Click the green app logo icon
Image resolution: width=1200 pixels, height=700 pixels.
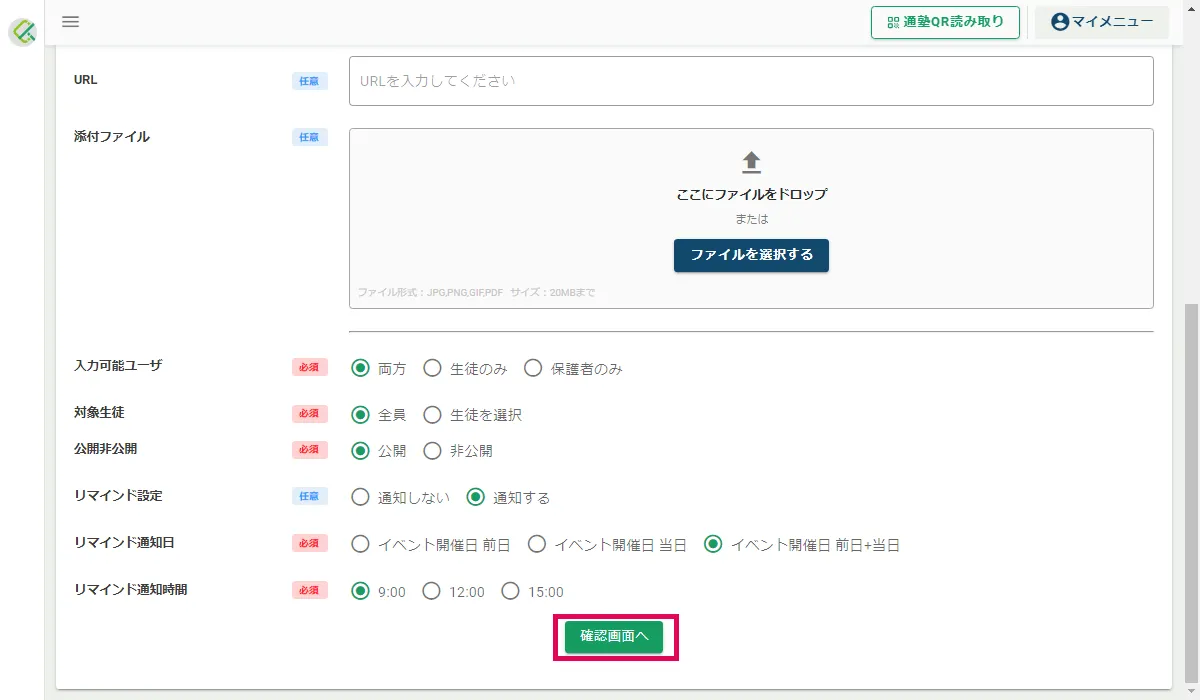pyautogui.click(x=23, y=32)
